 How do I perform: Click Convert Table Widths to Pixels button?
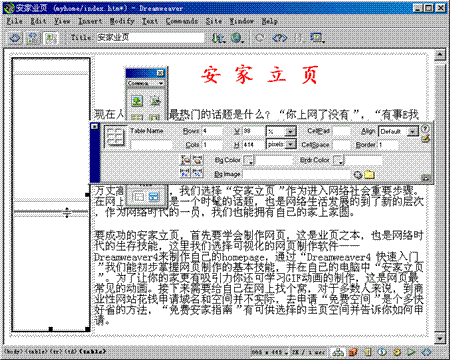(x=185, y=173)
